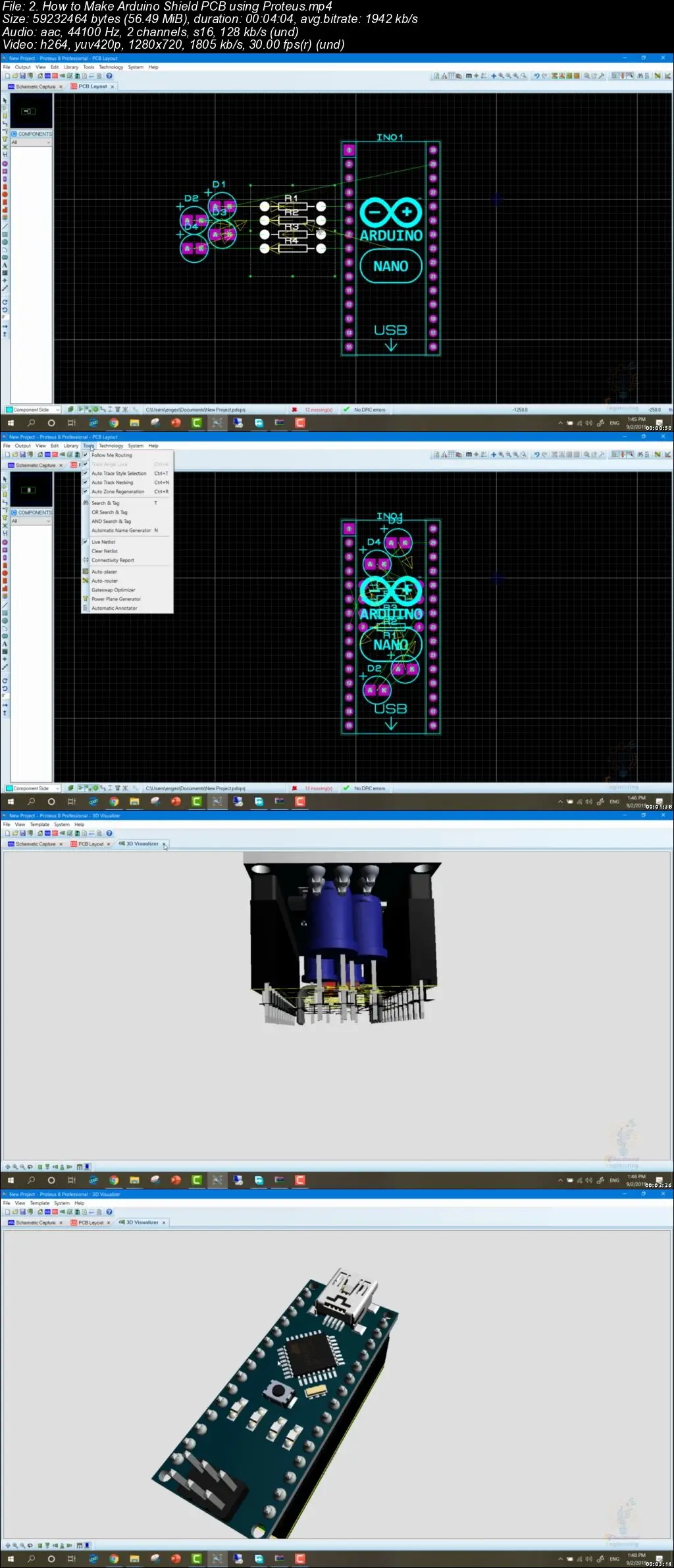This screenshot has height=1568, width=674.
Task: Toggle Auto Zone Regeneration option
Action: (x=127, y=492)
